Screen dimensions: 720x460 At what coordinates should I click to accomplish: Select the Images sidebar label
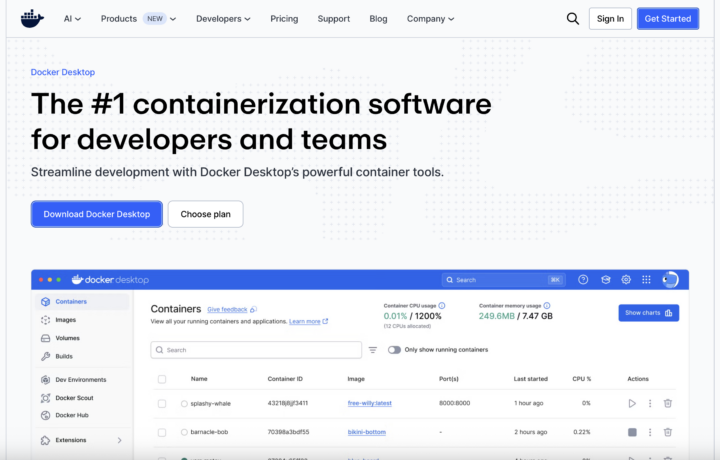[66, 320]
